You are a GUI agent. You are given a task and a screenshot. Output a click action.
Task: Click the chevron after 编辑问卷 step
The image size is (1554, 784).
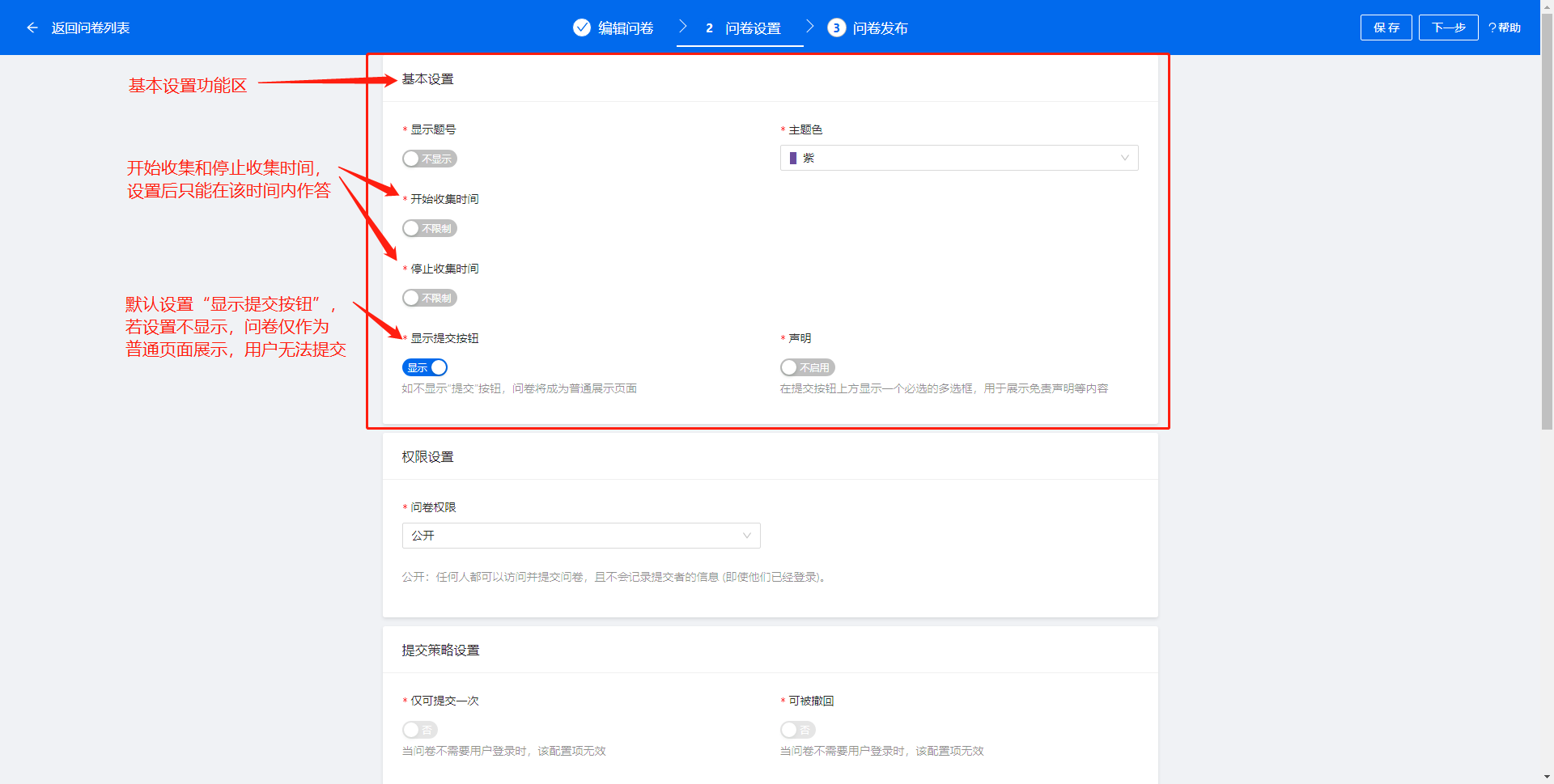[x=682, y=27]
